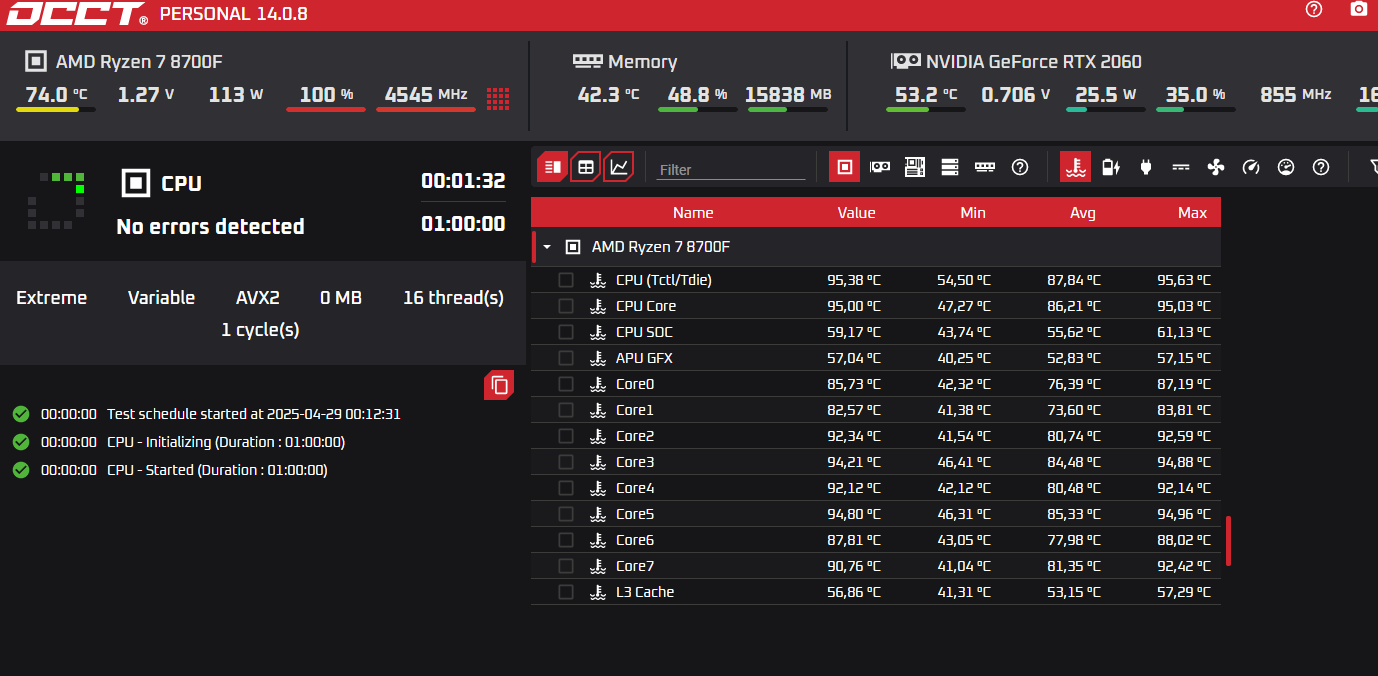Click 'CPU - Started' log entry

coord(217,470)
